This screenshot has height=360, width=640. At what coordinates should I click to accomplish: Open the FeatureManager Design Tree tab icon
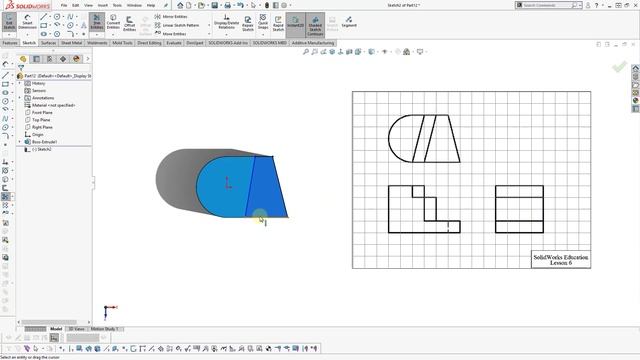point(23,59)
